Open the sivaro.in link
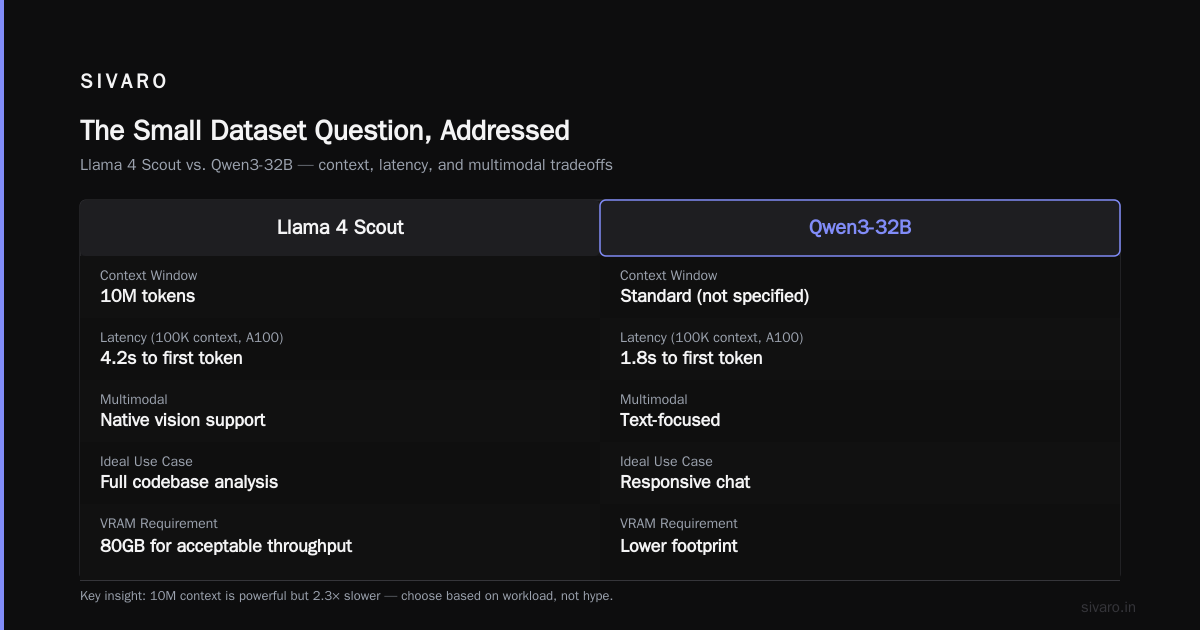This screenshot has height=630, width=1200. coord(1109,607)
